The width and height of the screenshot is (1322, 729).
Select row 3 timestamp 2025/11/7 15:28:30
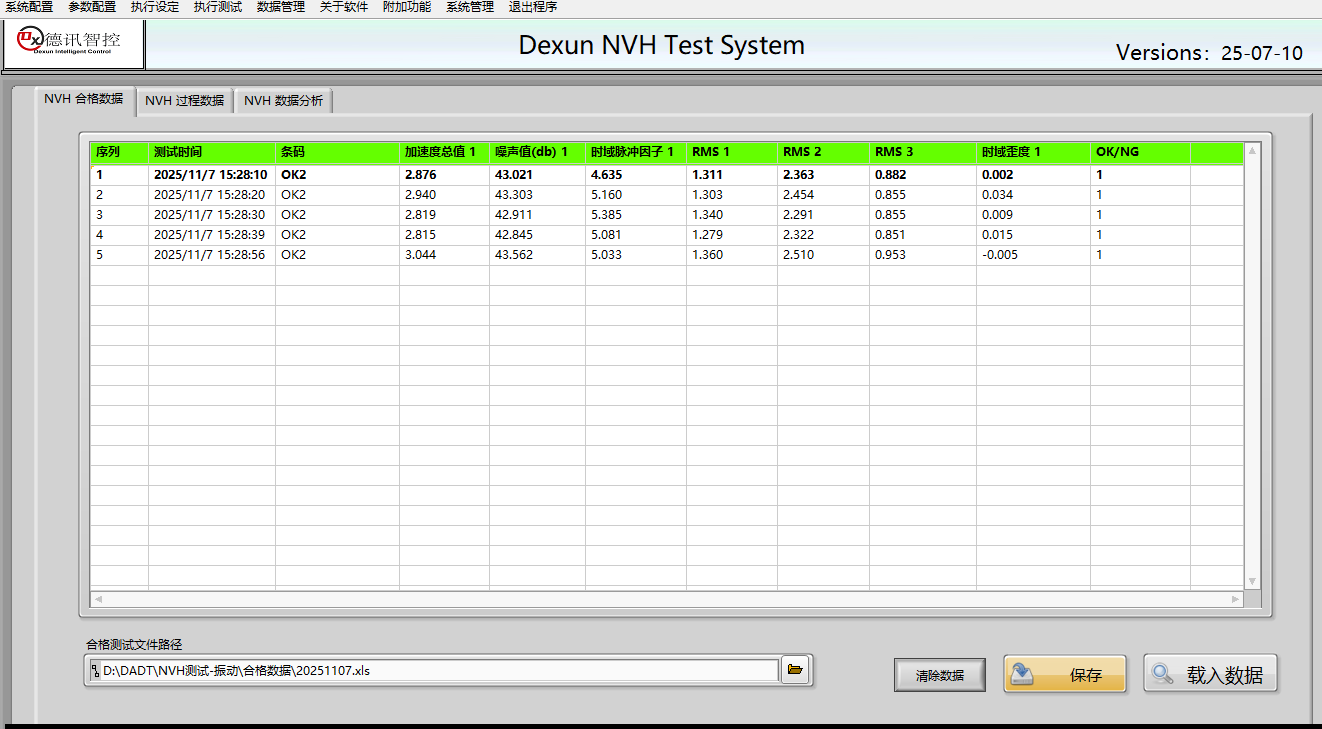click(209, 215)
